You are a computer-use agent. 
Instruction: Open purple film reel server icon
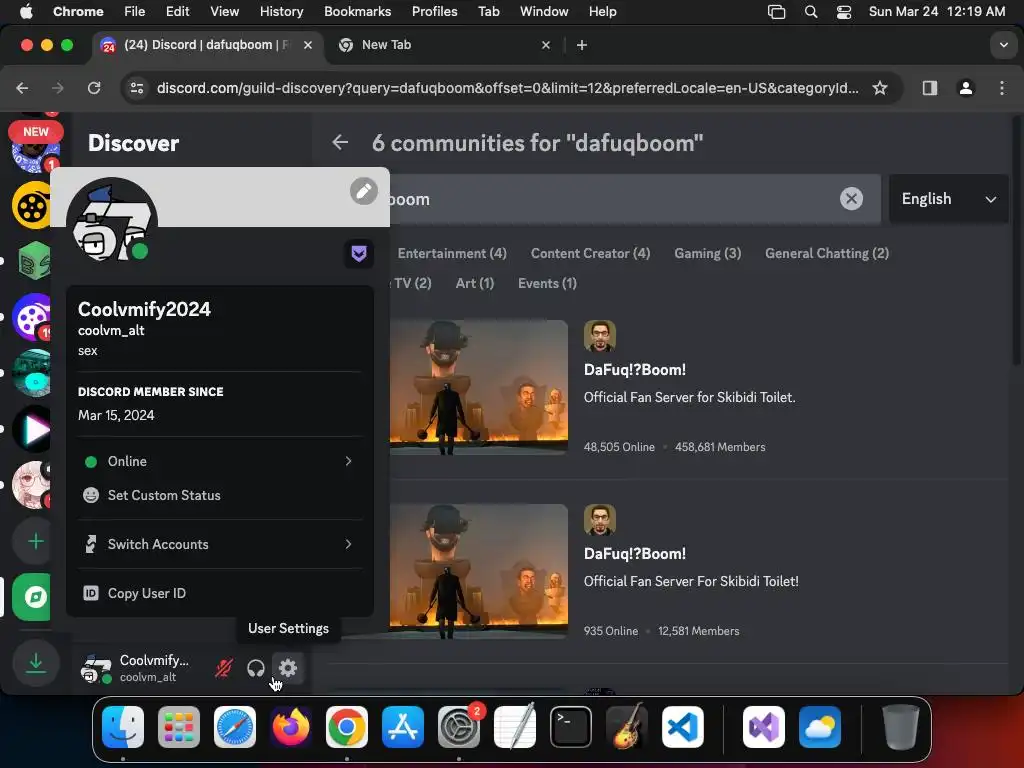31,317
